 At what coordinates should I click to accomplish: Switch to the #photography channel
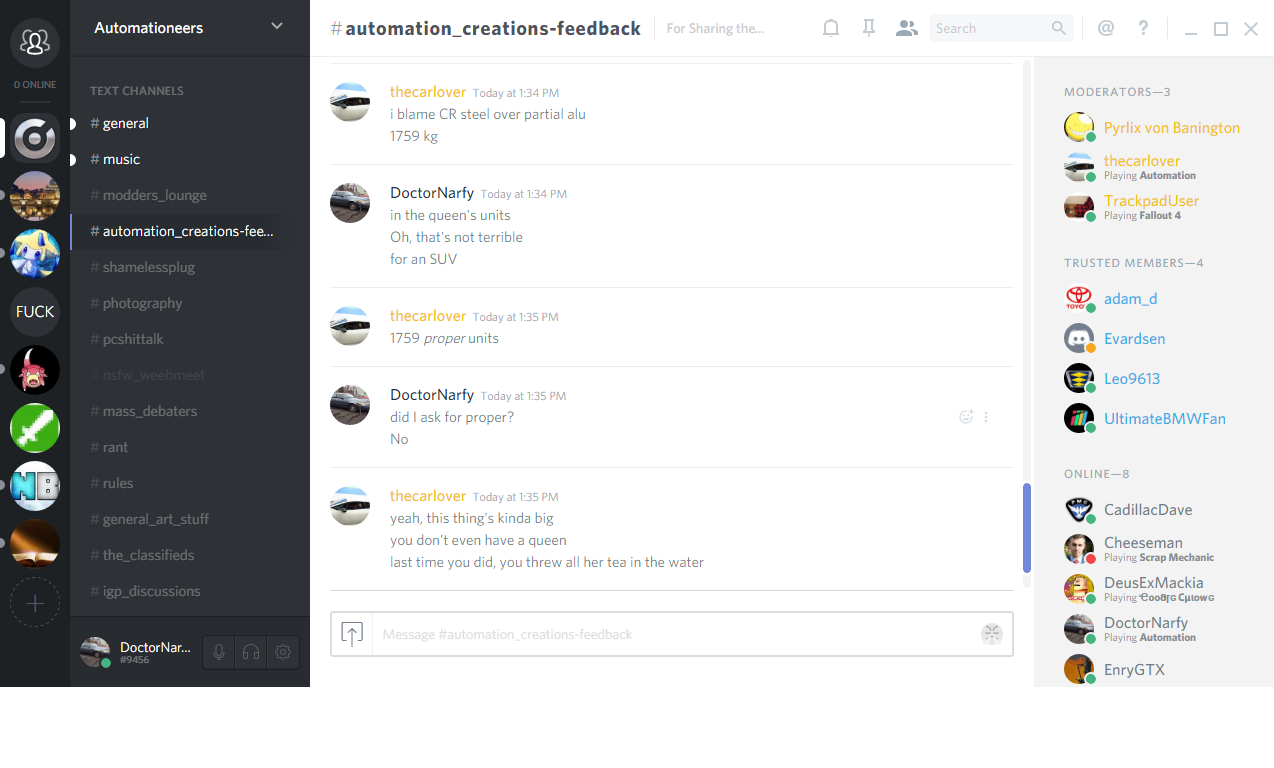tap(142, 303)
